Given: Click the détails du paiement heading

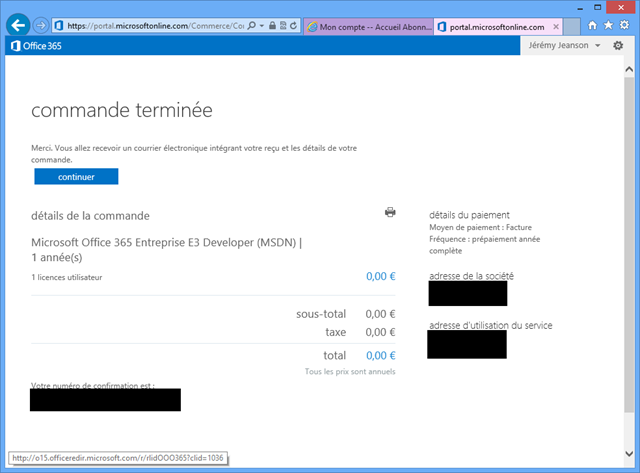Looking at the screenshot, I should coord(469,215).
